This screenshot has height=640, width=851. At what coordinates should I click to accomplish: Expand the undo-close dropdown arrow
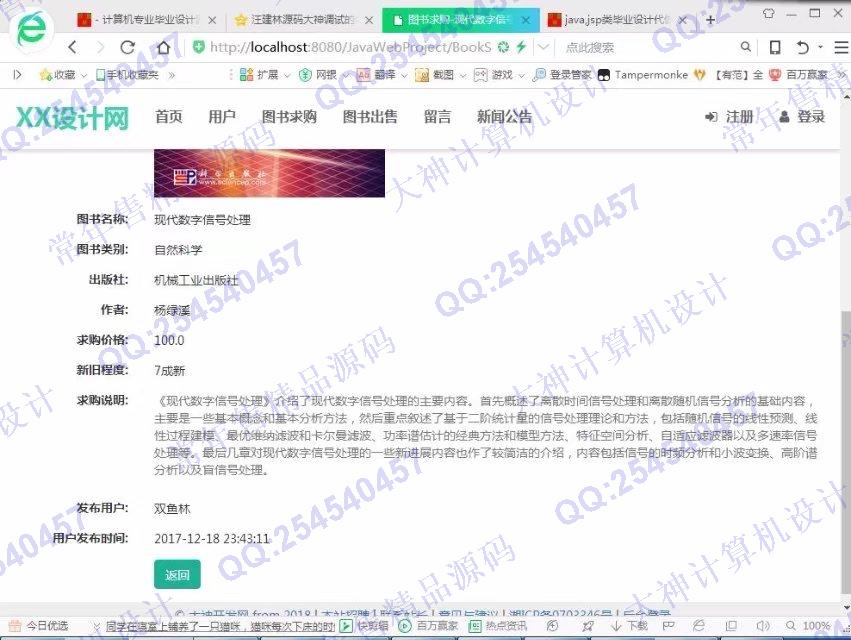coord(821,48)
